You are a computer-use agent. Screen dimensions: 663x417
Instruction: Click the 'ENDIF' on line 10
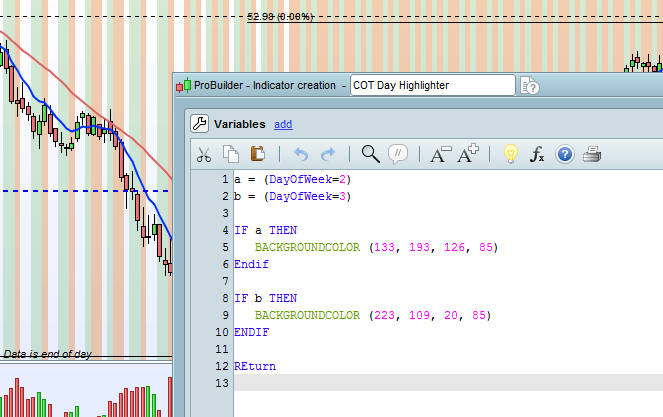pos(251,332)
